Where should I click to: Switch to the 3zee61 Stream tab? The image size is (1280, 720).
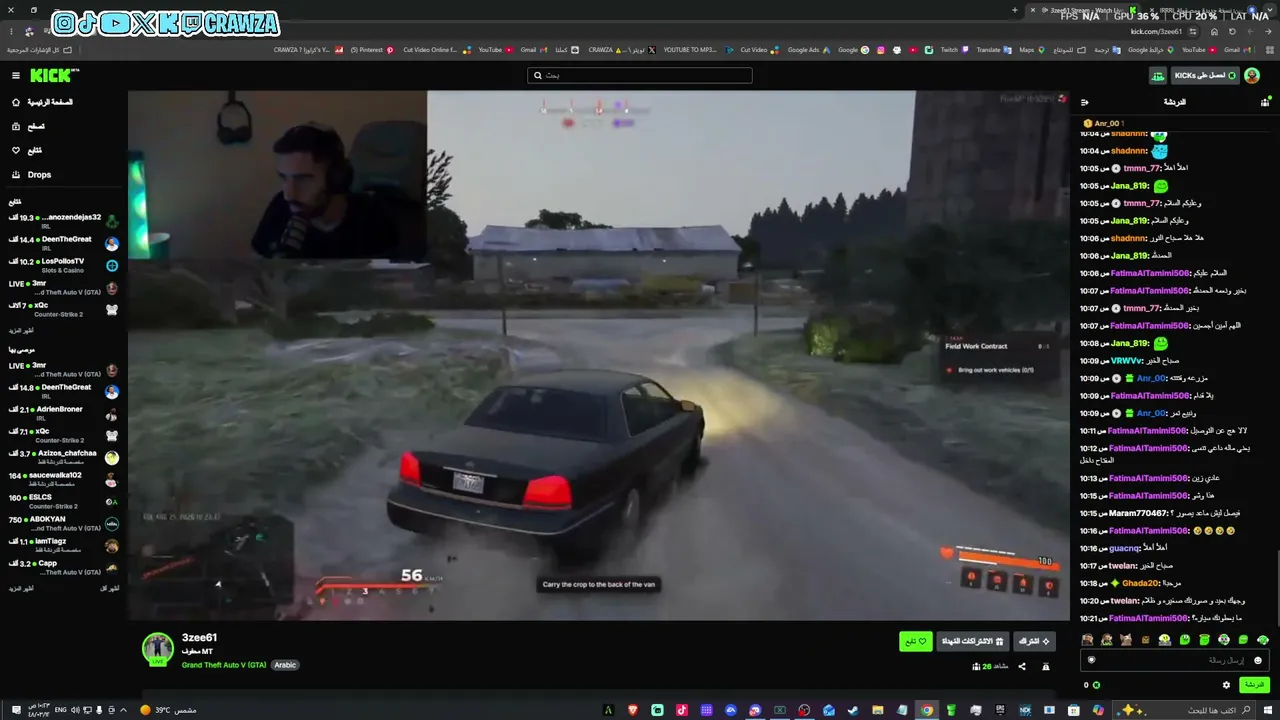[x=1084, y=10]
